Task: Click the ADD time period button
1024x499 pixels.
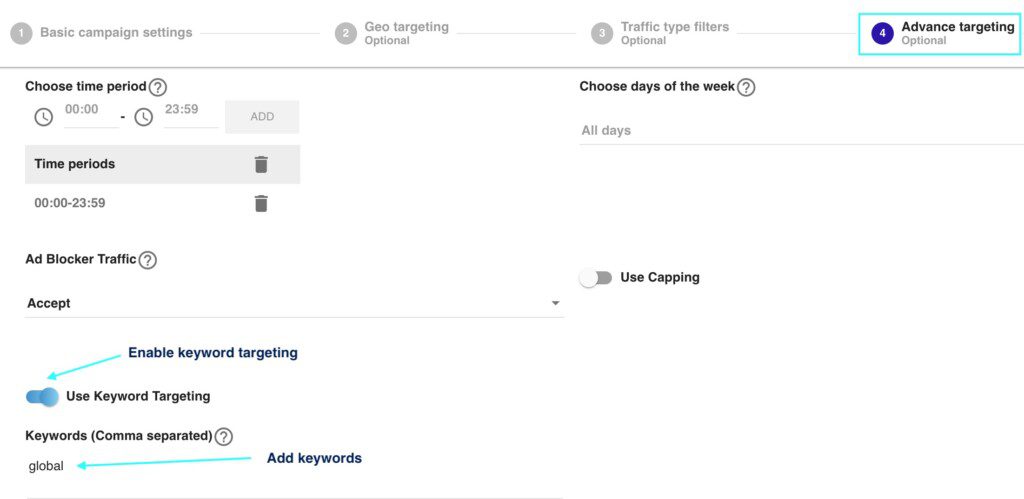Action: [x=262, y=117]
